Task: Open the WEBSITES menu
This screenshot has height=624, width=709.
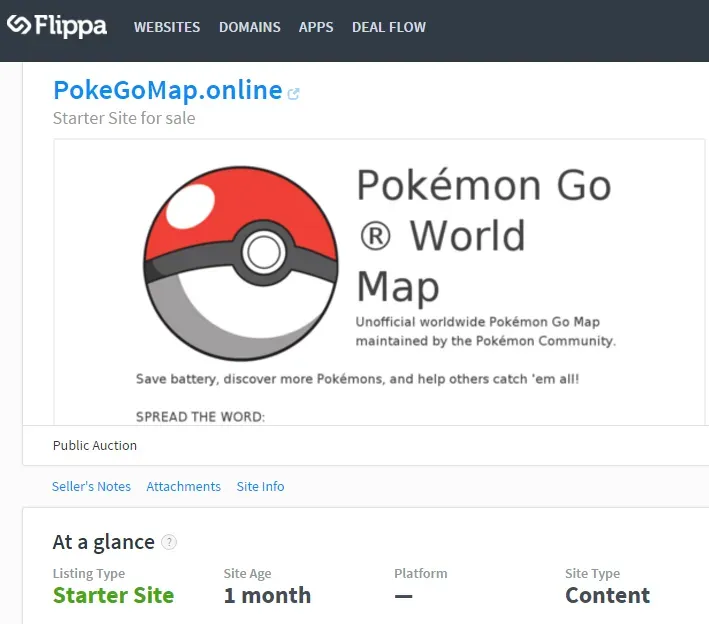Action: coord(167,27)
